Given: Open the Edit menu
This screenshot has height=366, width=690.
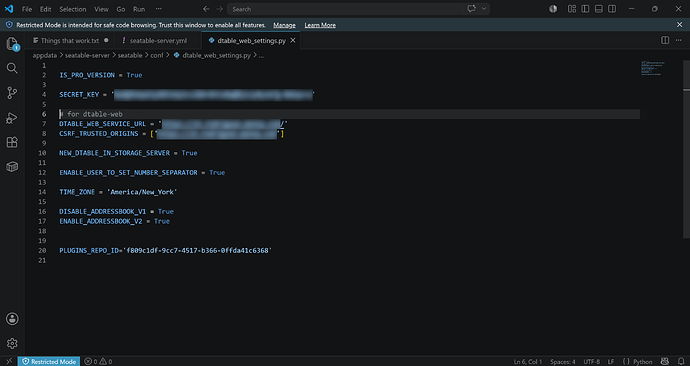Looking at the screenshot, I should [x=45, y=9].
